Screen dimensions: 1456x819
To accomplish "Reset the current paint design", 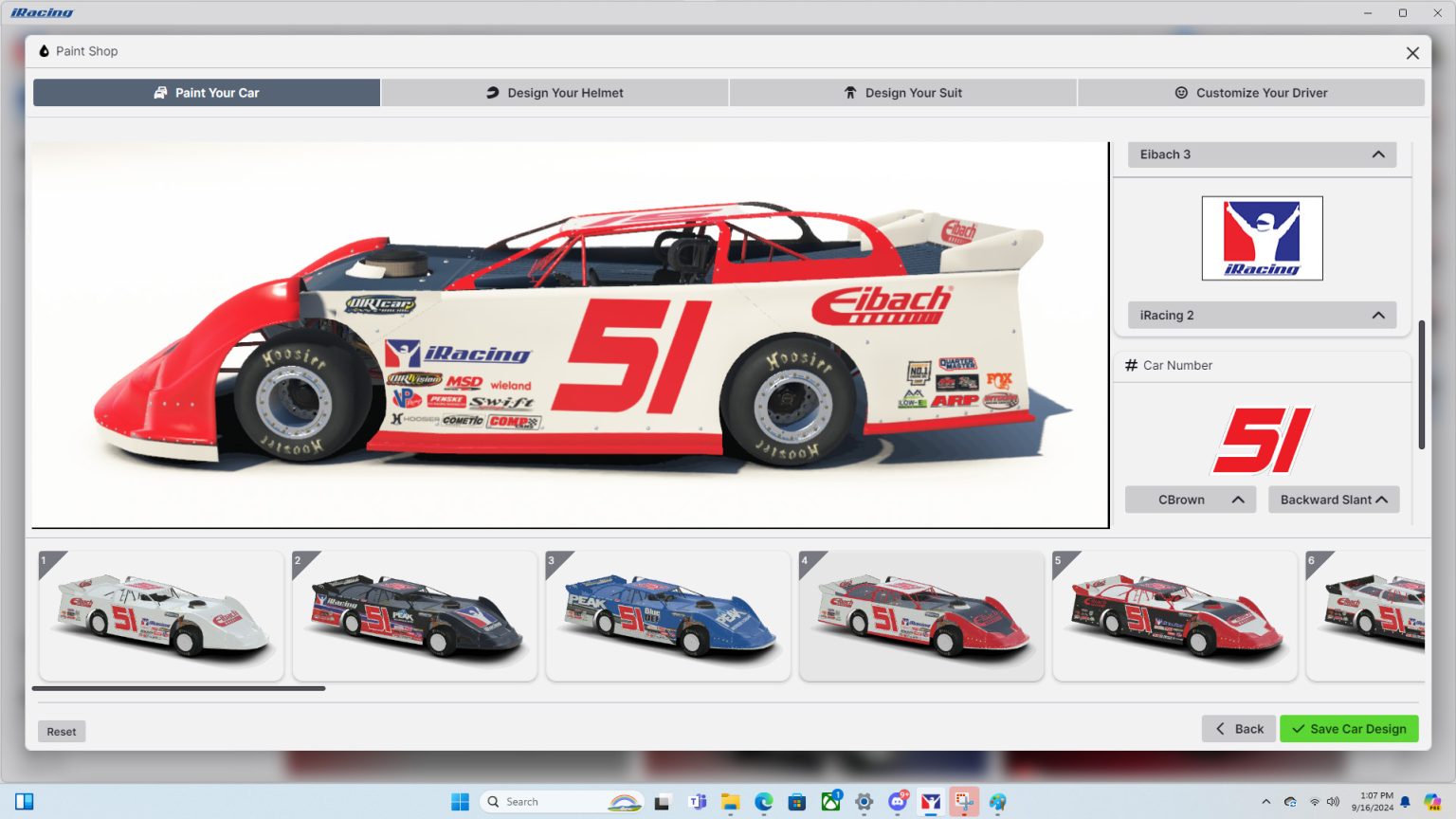I will (x=61, y=731).
